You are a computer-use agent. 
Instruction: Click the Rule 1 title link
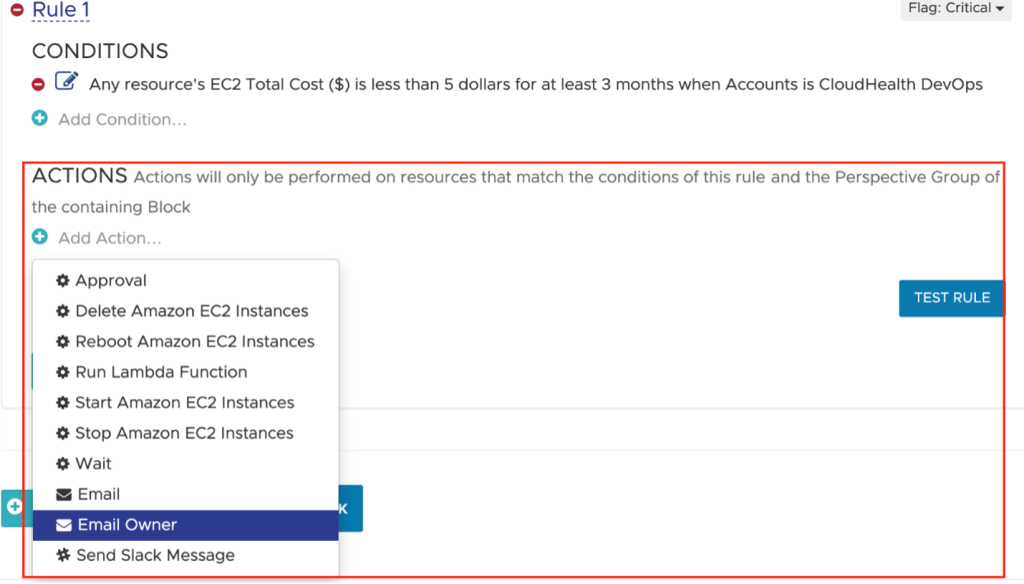tap(62, 10)
